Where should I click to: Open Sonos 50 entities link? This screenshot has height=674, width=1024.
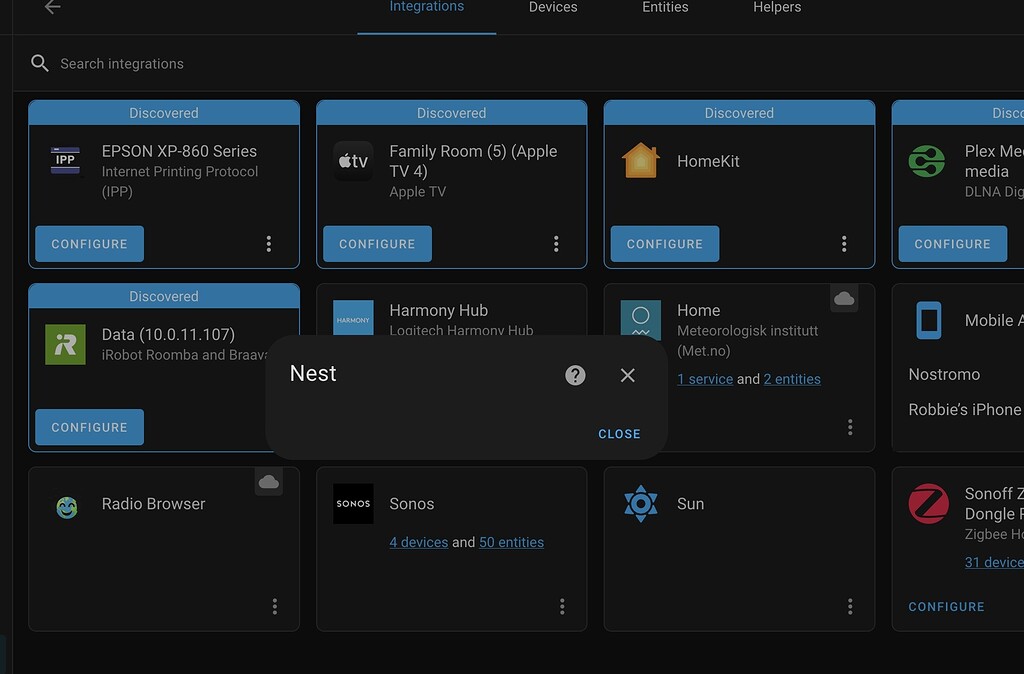point(511,542)
